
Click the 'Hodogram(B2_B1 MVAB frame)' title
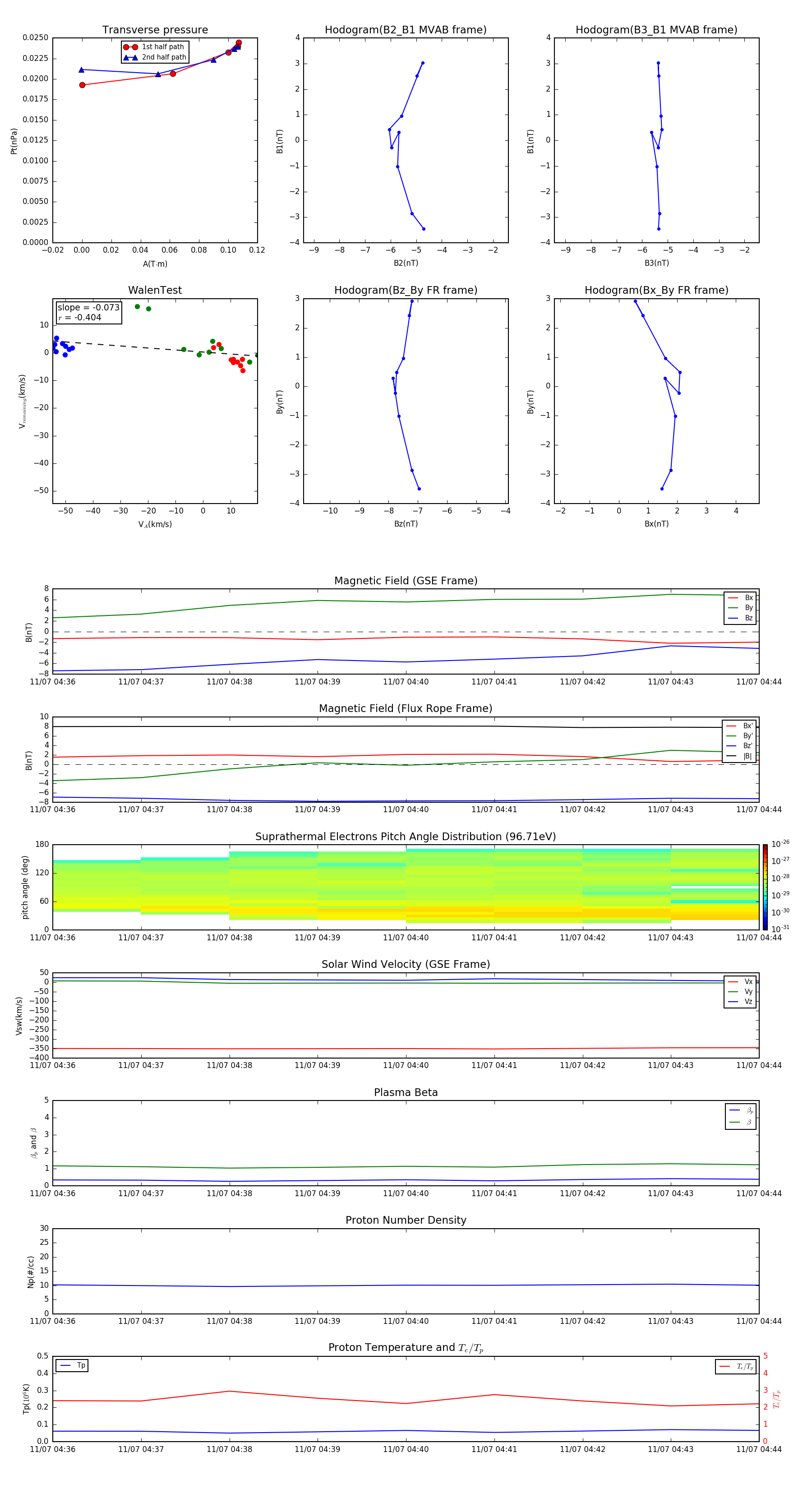(406, 30)
